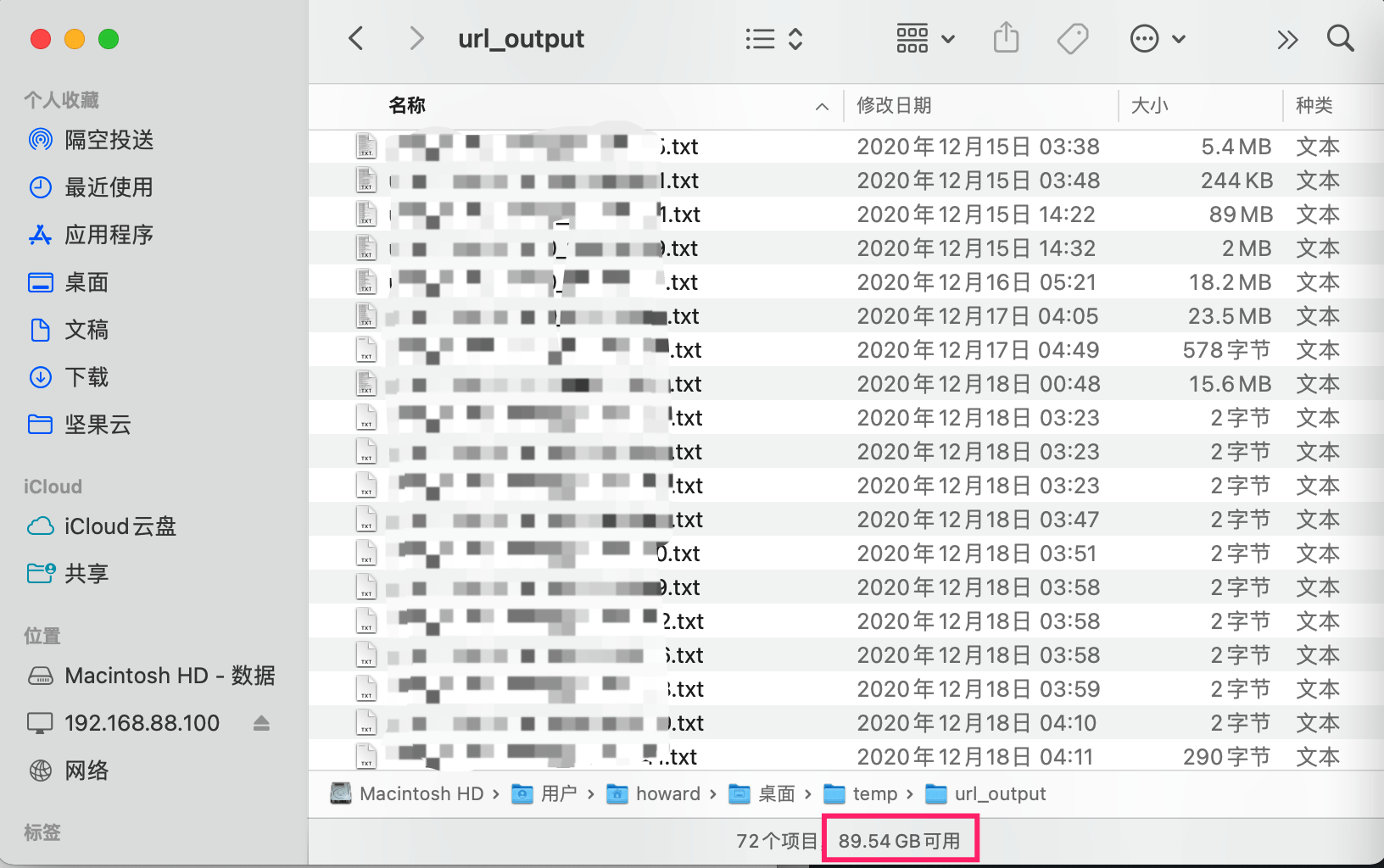Click the search magnifier icon

[1340, 38]
